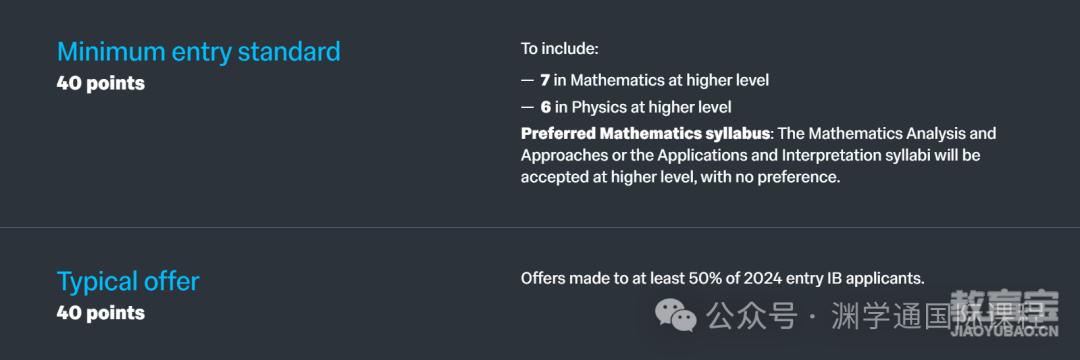Click the horizontal divider between sections

coord(540,227)
